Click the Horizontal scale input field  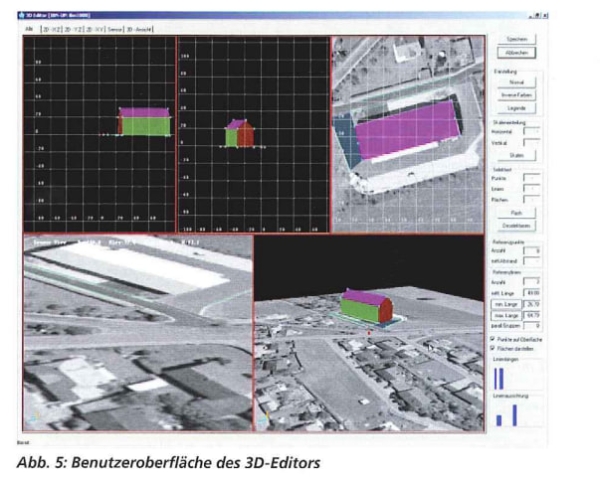532,129
